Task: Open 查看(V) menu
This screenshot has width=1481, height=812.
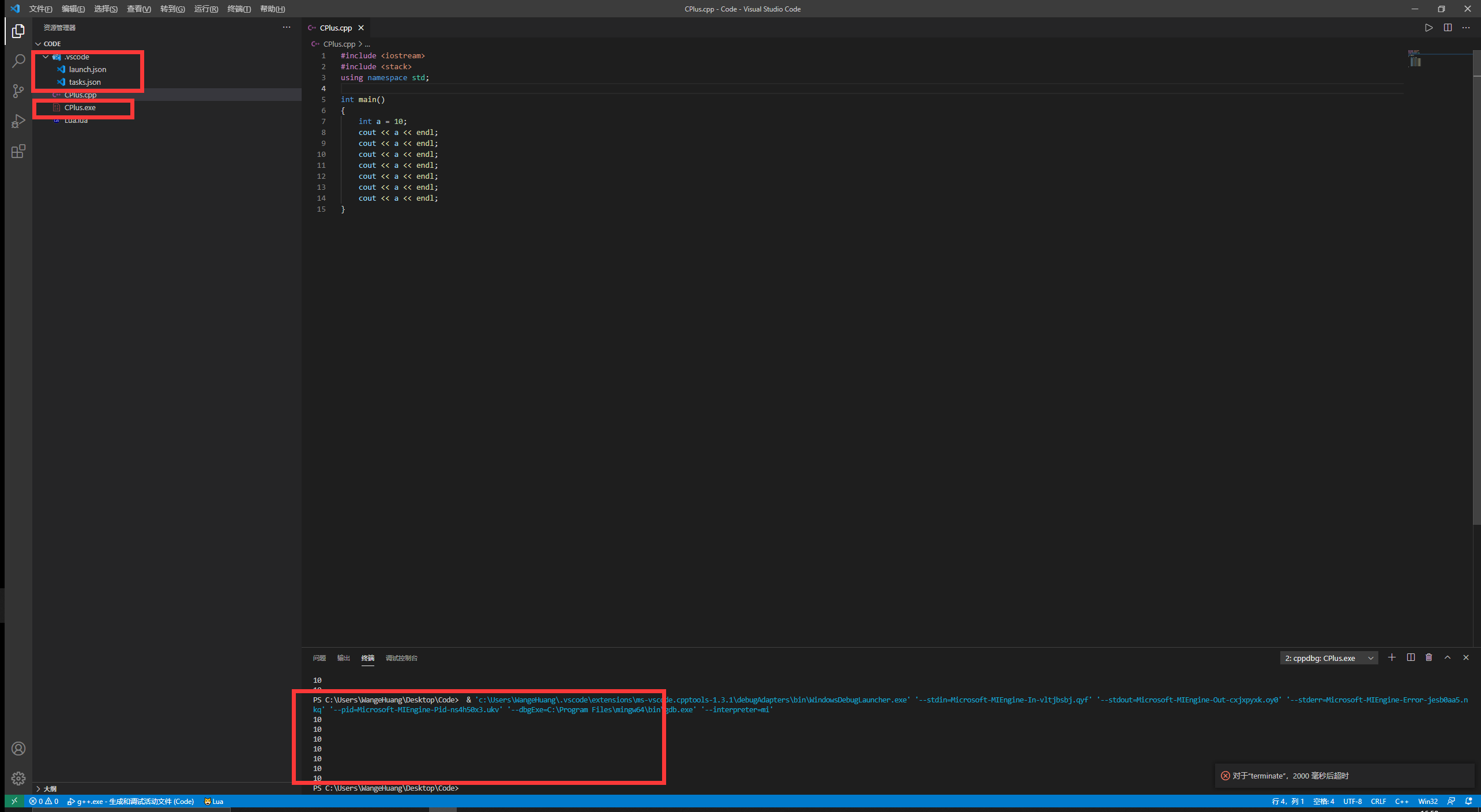Action: pyautogui.click(x=139, y=9)
